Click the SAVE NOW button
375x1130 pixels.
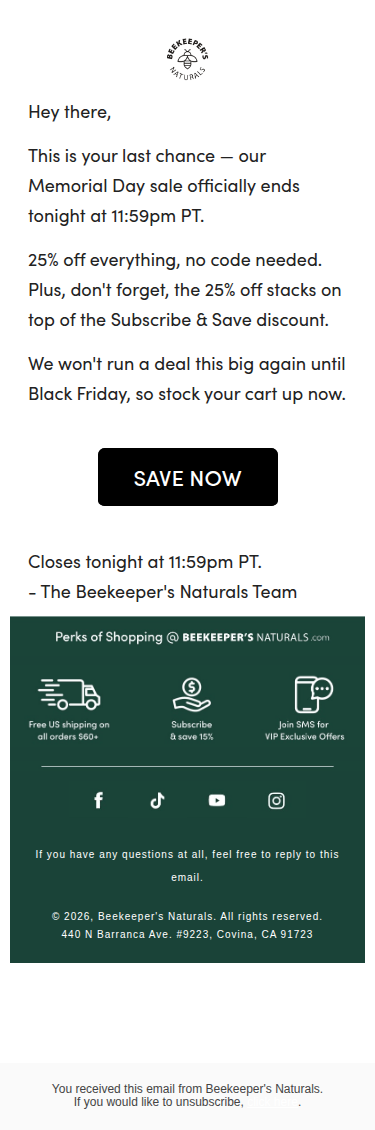coord(188,477)
